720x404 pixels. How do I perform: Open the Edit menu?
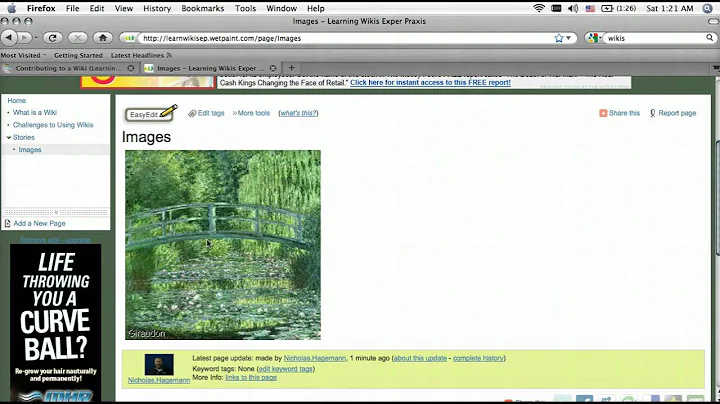click(96, 8)
